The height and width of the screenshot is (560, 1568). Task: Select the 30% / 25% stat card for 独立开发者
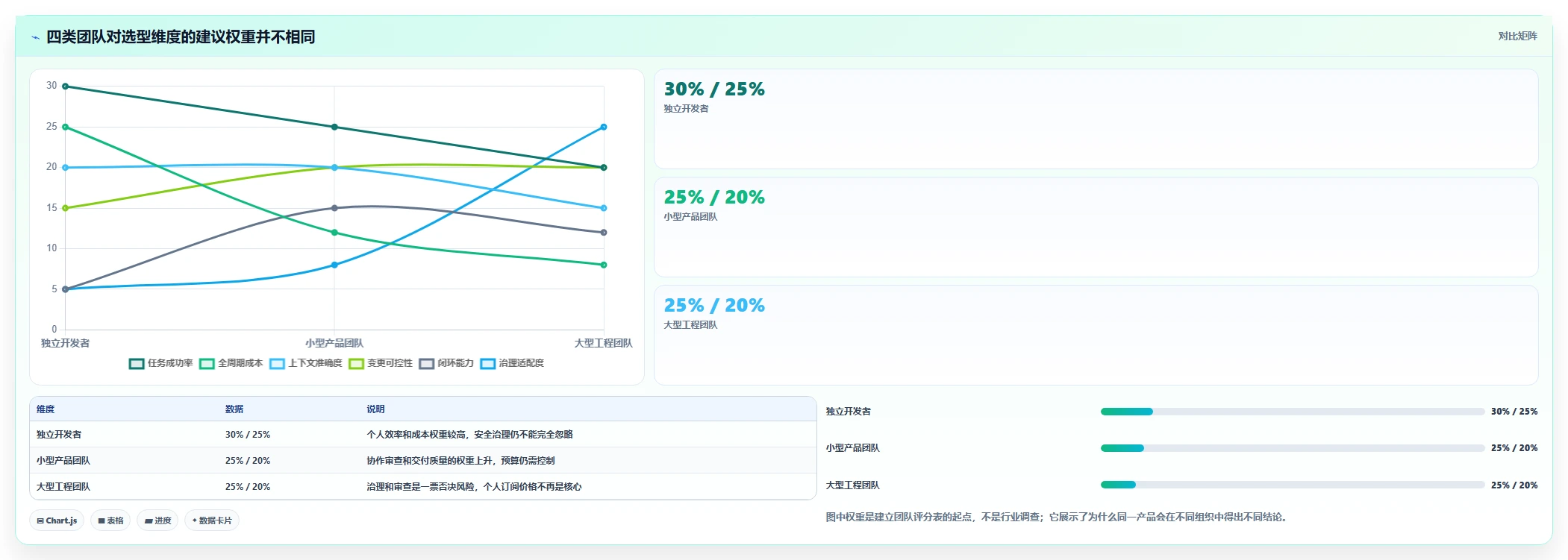tap(1096, 119)
